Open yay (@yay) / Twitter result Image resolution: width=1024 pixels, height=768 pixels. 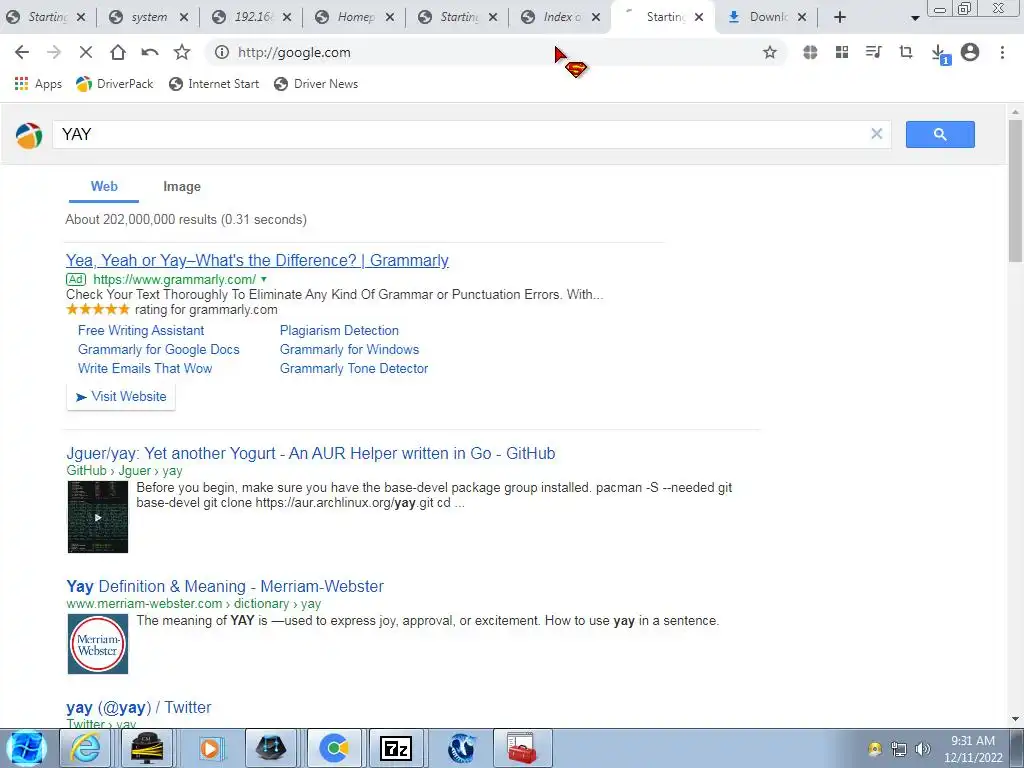[139, 707]
